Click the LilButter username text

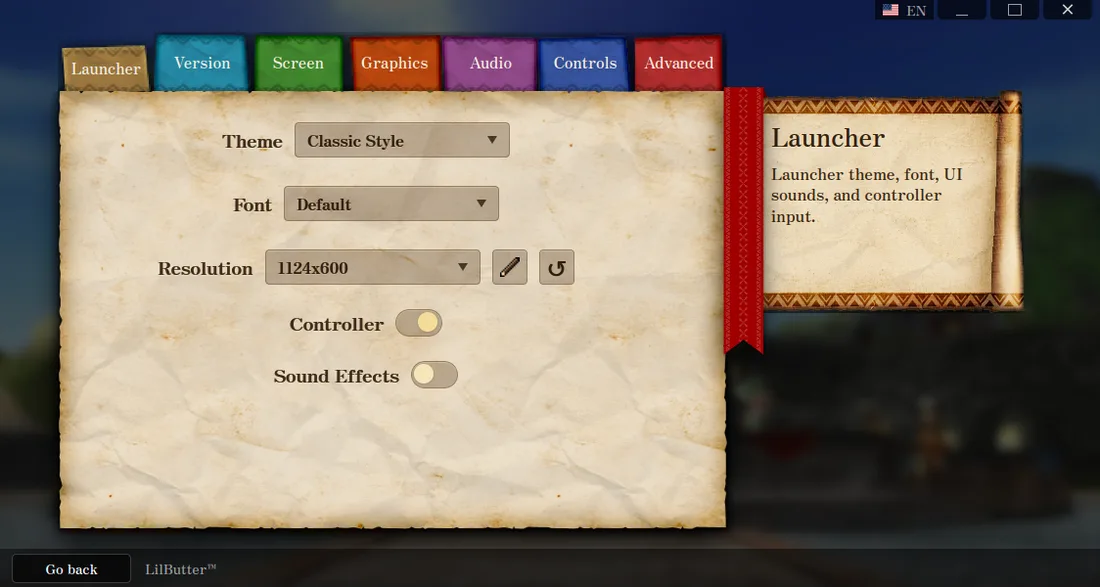click(181, 569)
